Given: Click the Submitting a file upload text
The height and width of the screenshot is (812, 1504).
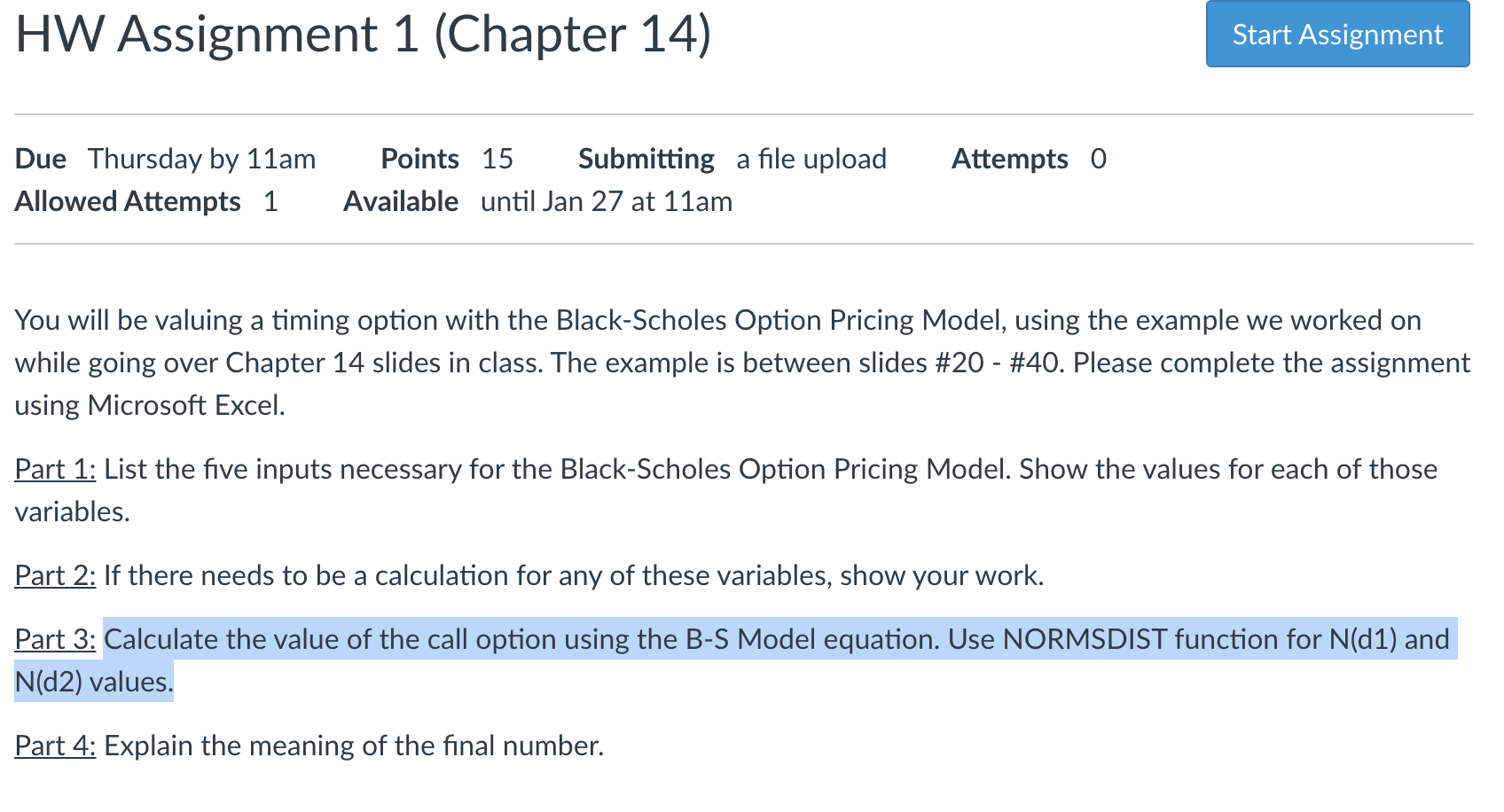Looking at the screenshot, I should (810, 159).
